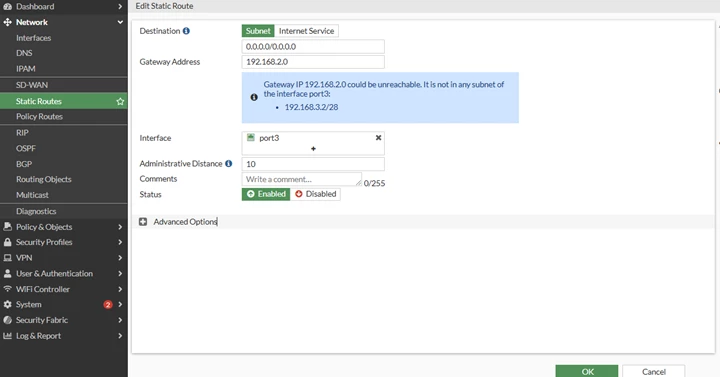Click the Gateway Address field
This screenshot has width=720, height=377.
click(x=313, y=62)
